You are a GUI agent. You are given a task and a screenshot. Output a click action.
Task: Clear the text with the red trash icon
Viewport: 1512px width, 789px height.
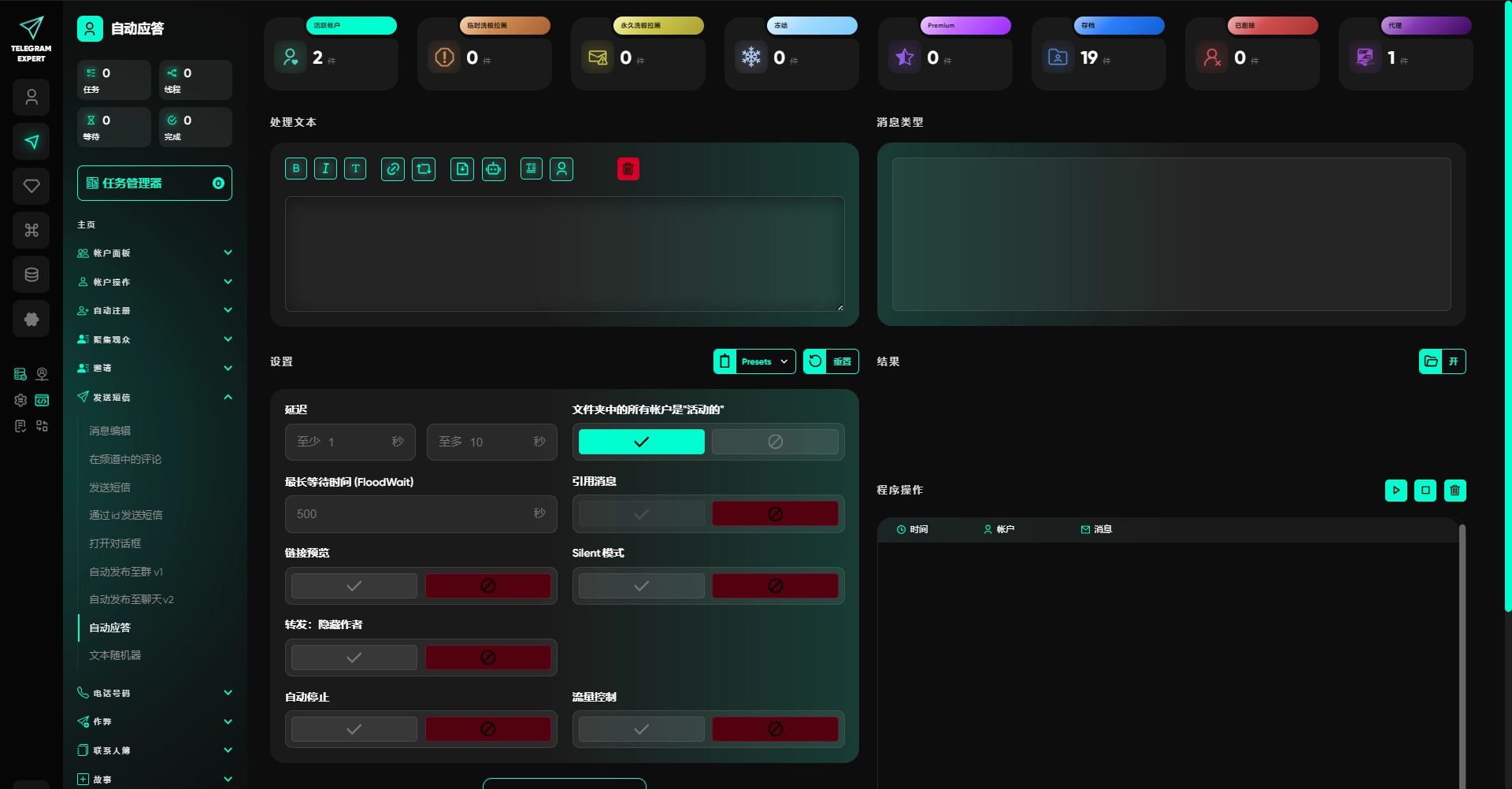coord(628,169)
